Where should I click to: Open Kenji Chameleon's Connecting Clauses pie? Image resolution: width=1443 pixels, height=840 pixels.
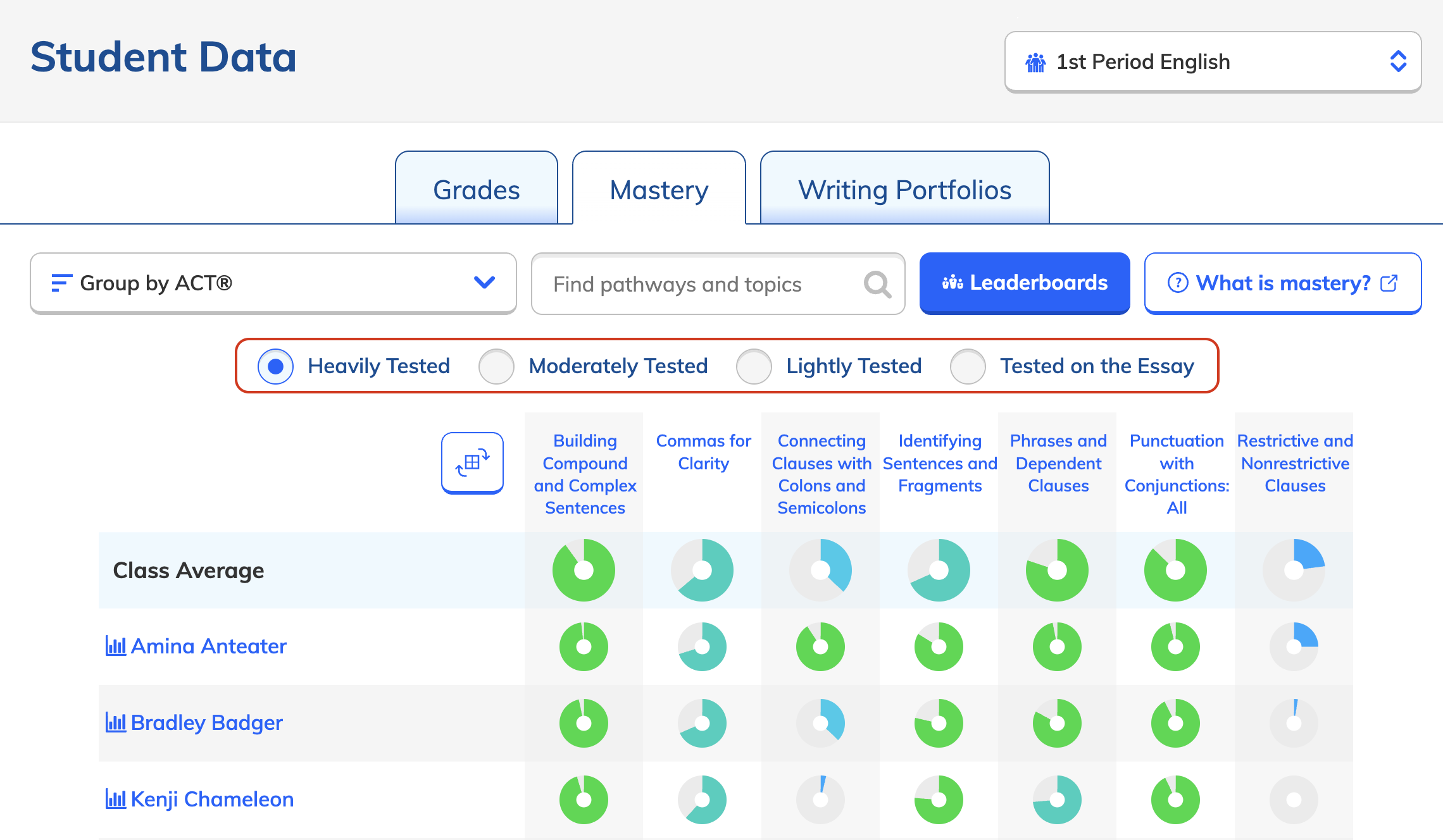tap(820, 800)
